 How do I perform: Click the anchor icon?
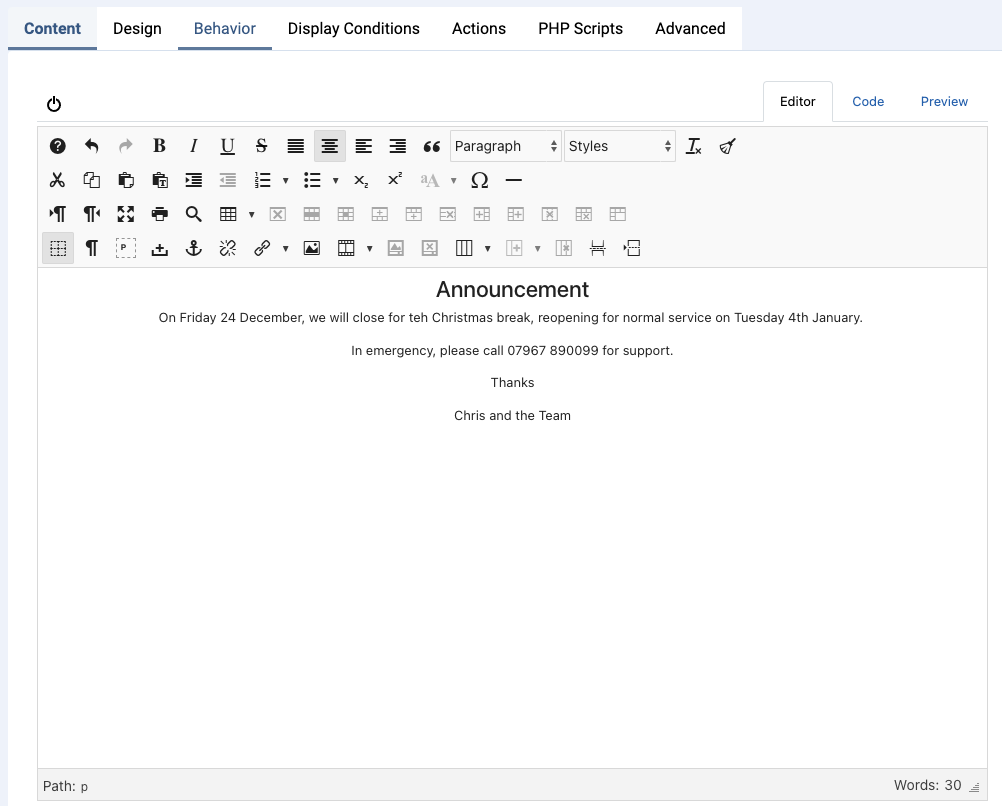click(194, 248)
